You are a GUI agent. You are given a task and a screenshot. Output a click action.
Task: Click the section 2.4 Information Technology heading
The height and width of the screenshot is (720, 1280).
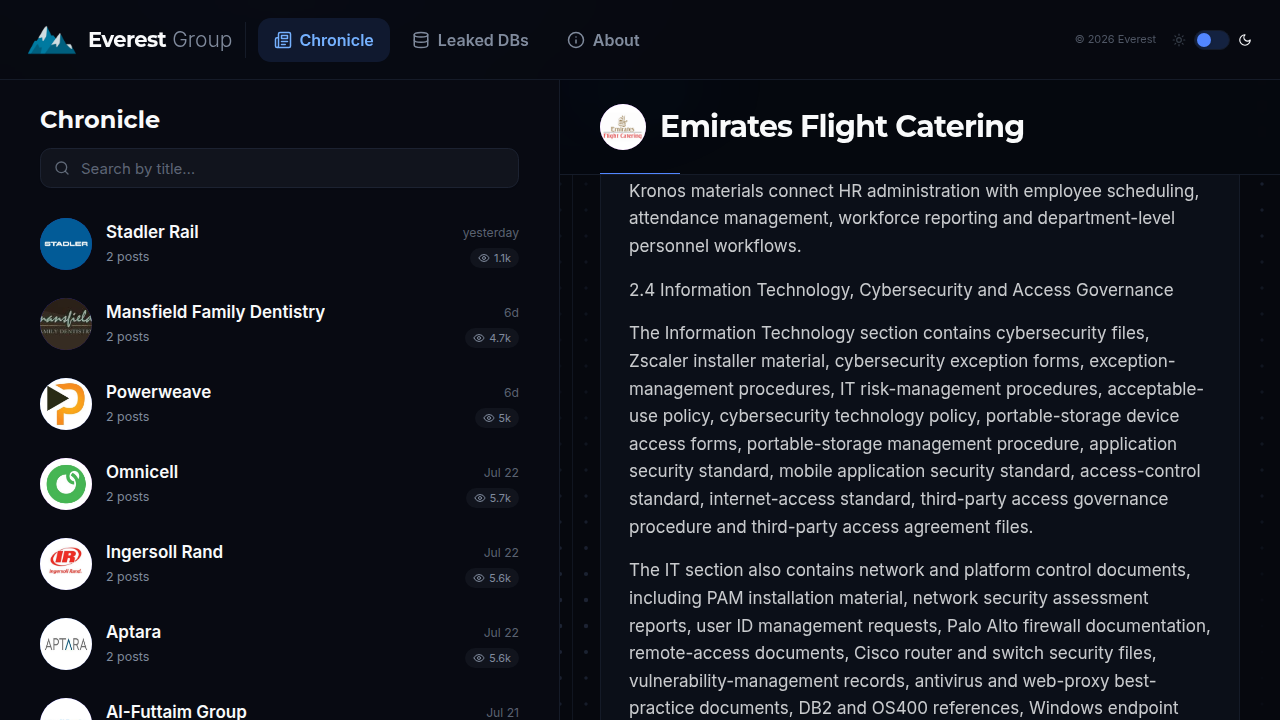[901, 290]
